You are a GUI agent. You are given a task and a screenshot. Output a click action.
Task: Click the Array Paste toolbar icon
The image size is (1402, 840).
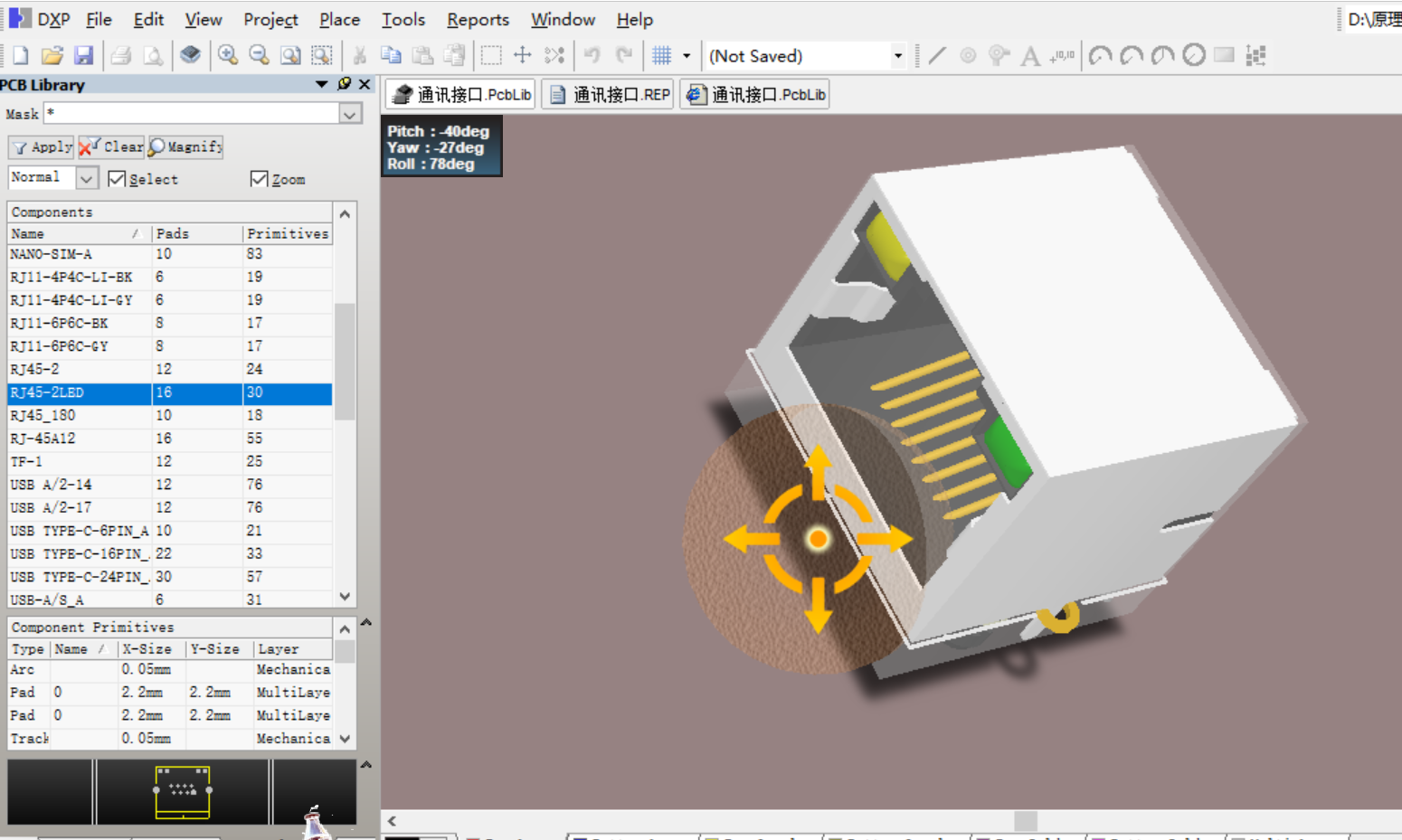click(1255, 55)
